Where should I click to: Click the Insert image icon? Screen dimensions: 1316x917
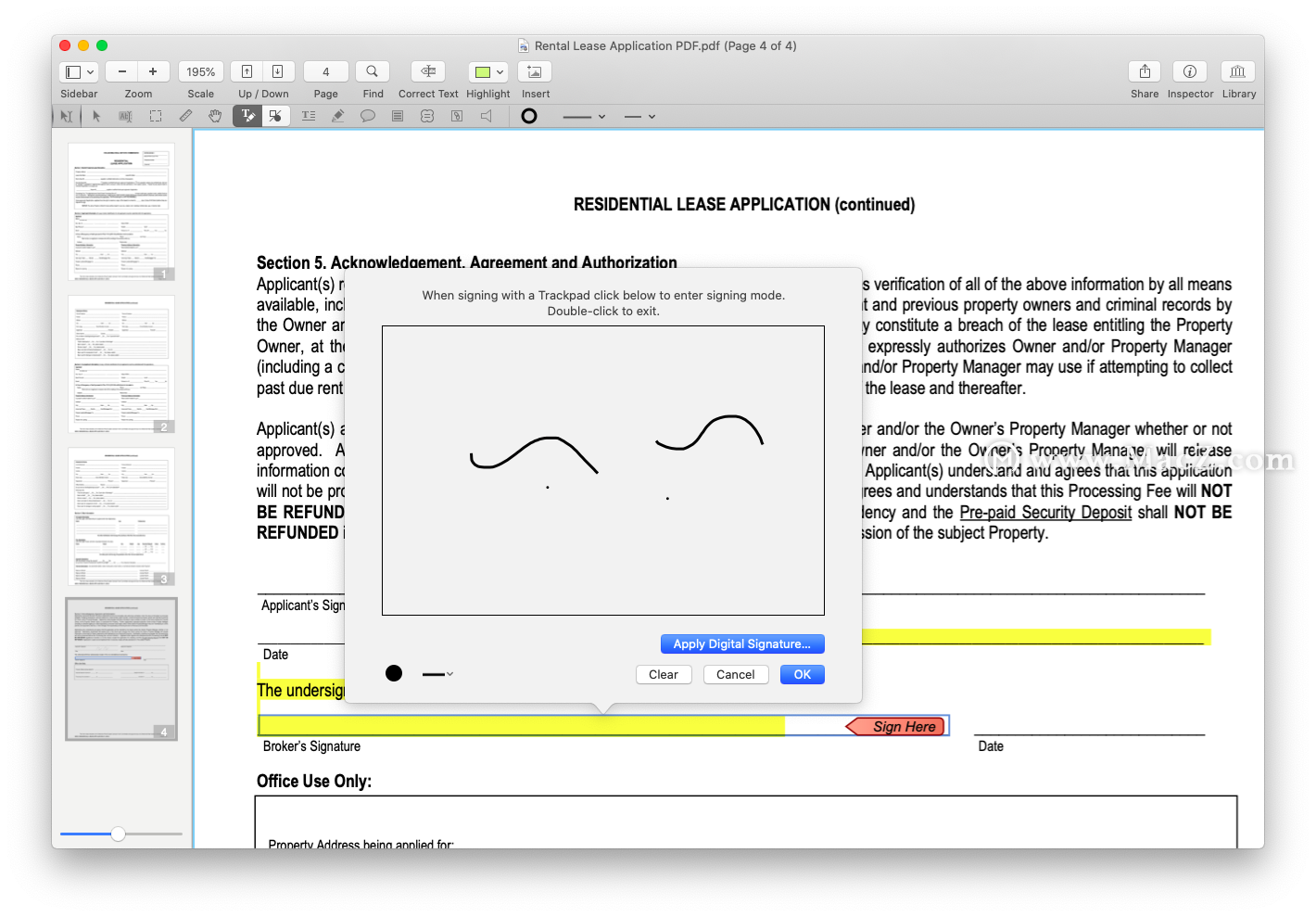535,71
